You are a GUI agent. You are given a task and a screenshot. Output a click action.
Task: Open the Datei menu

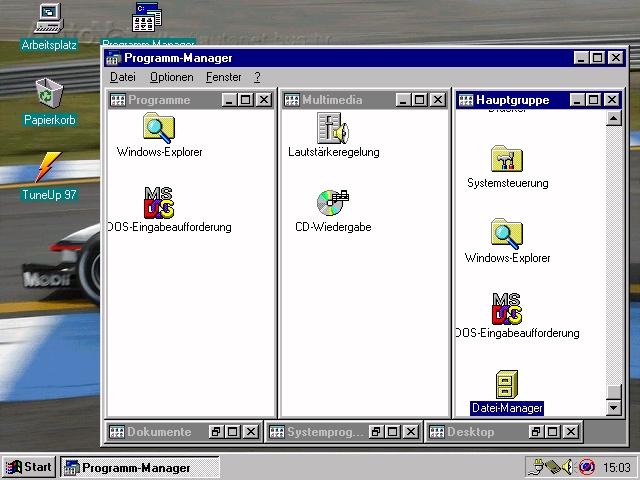[x=122, y=77]
